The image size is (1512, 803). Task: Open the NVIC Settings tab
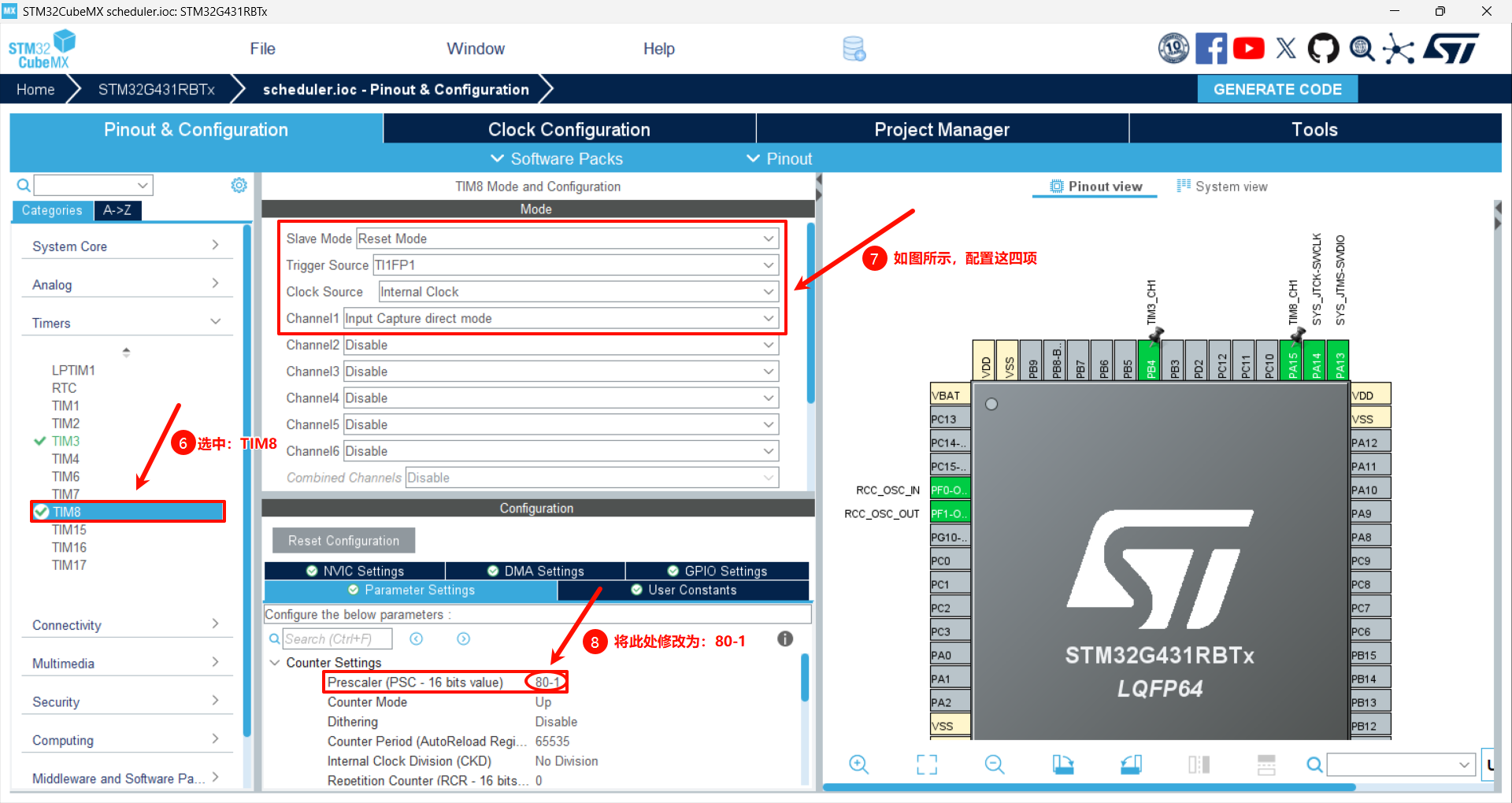(355, 571)
